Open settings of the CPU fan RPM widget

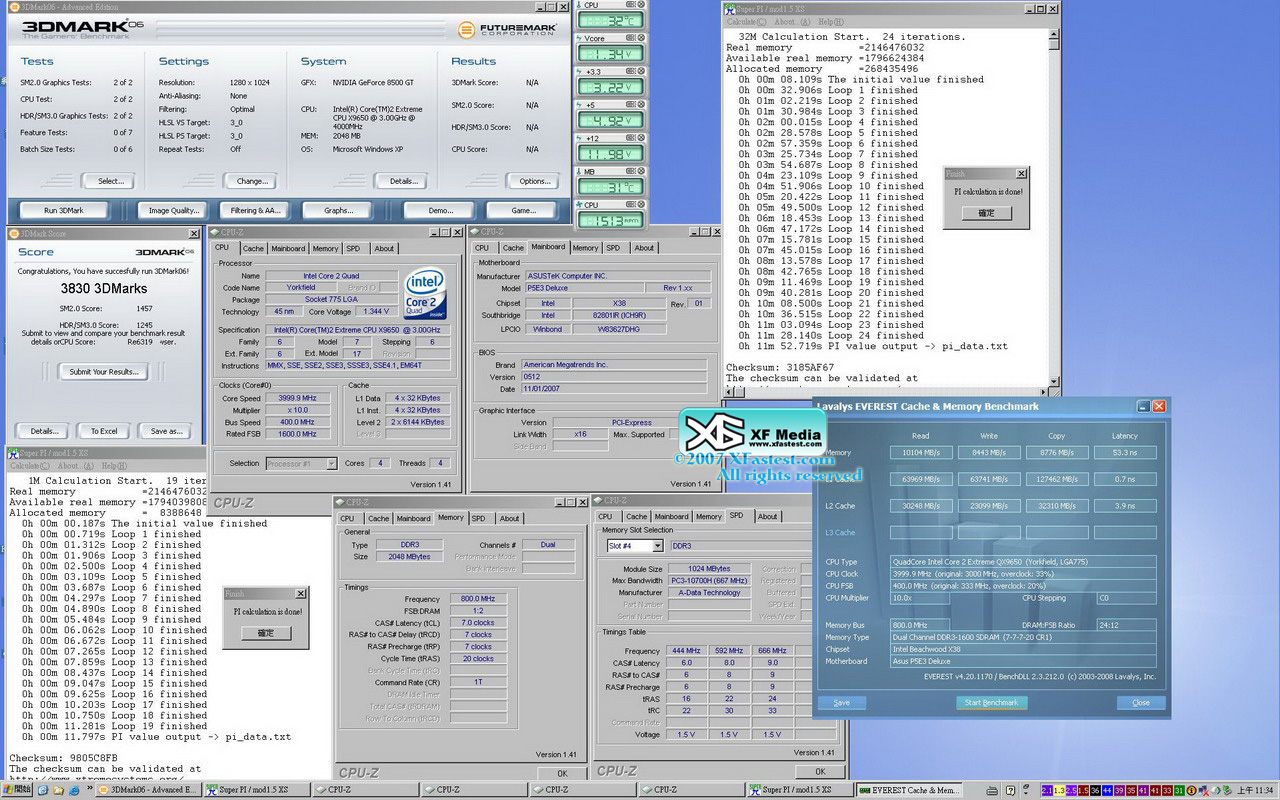coord(630,204)
